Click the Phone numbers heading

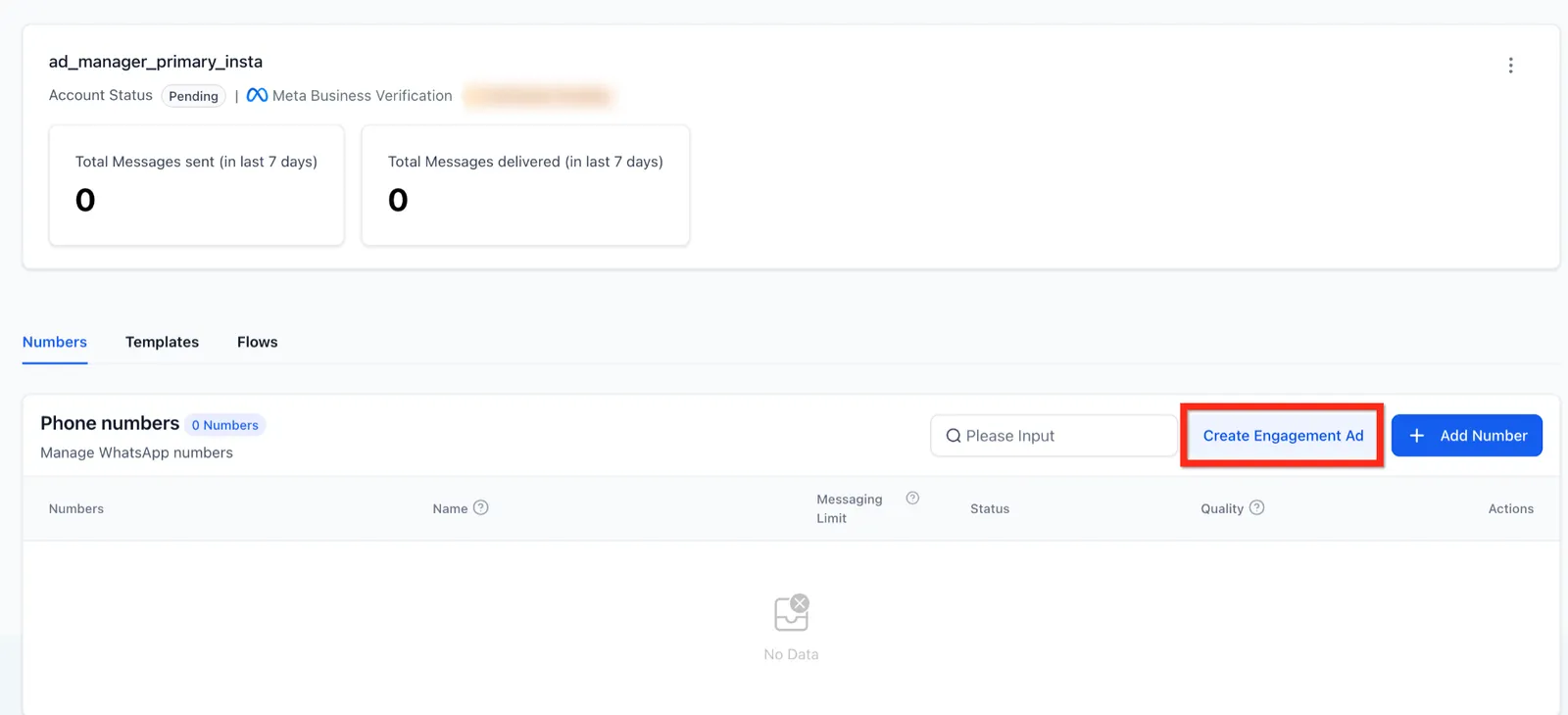[110, 423]
